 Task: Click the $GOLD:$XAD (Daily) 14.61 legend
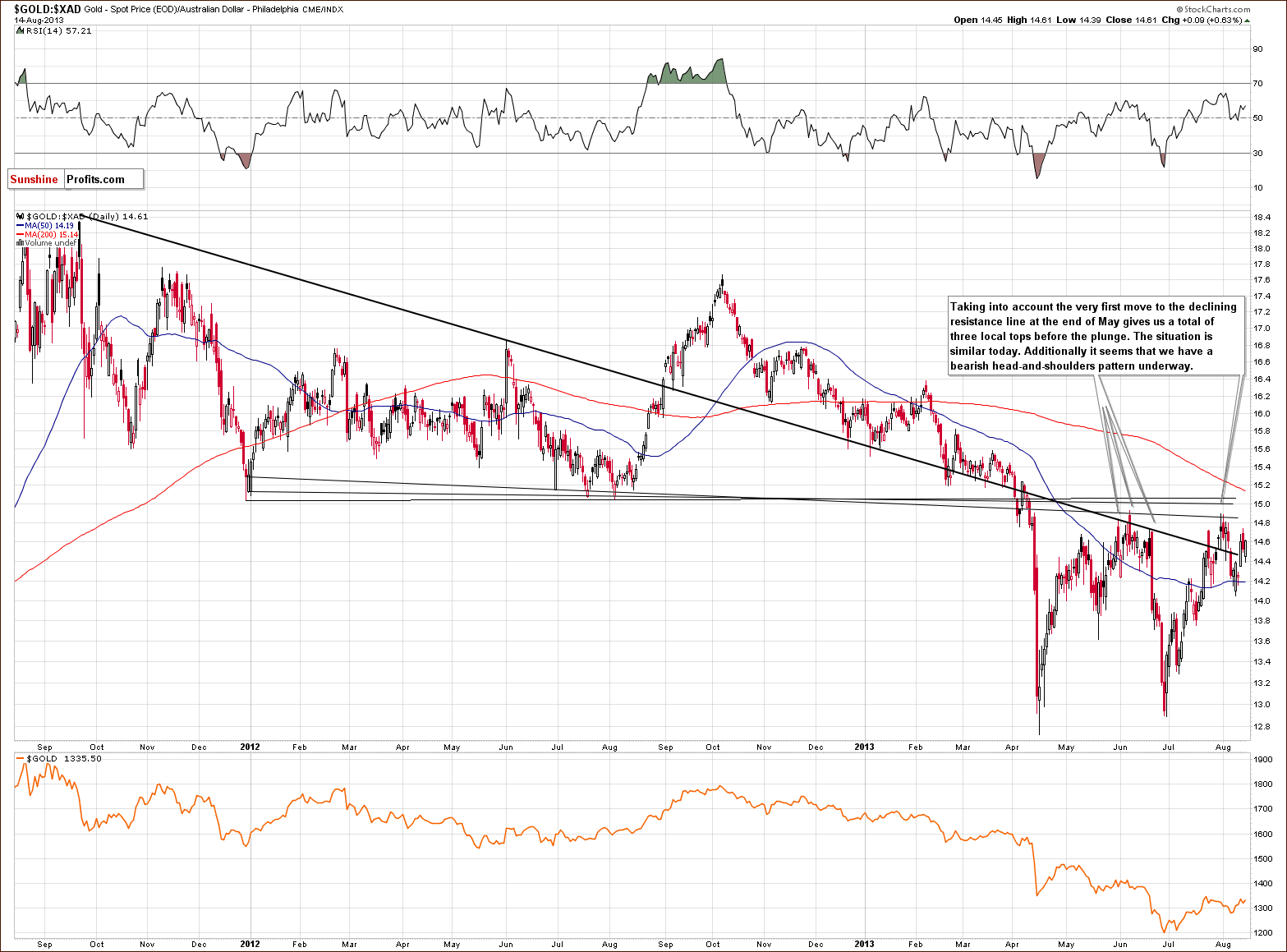click(x=87, y=217)
